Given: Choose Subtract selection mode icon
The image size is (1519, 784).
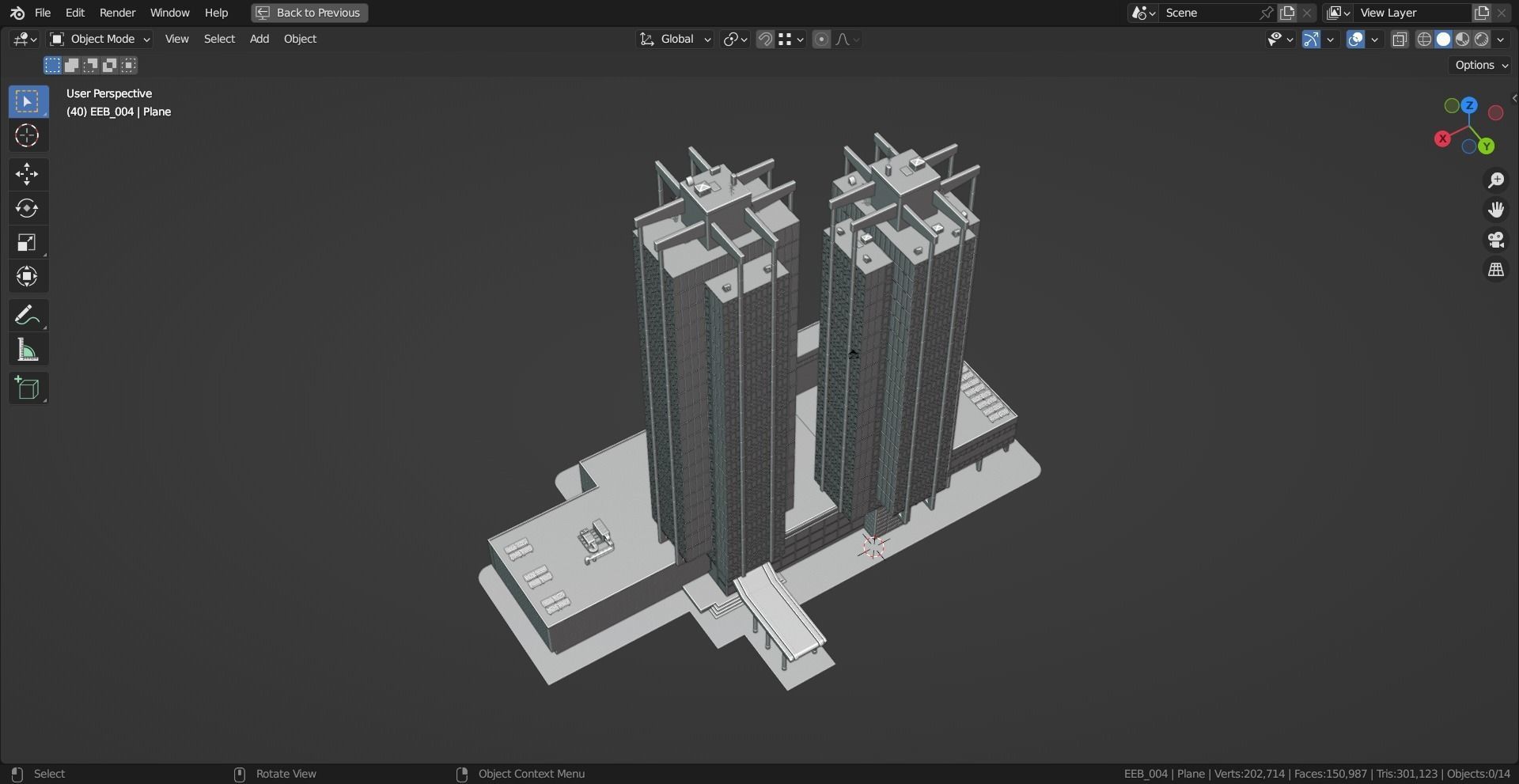Looking at the screenshot, I should click(91, 65).
